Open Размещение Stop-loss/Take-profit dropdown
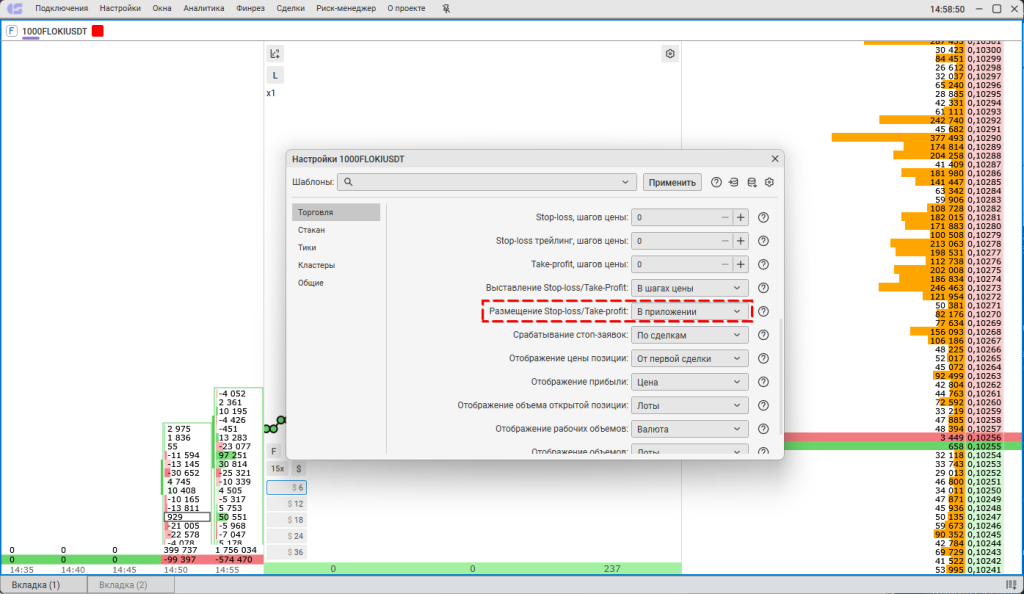This screenshot has height=594, width=1024. (x=691, y=312)
